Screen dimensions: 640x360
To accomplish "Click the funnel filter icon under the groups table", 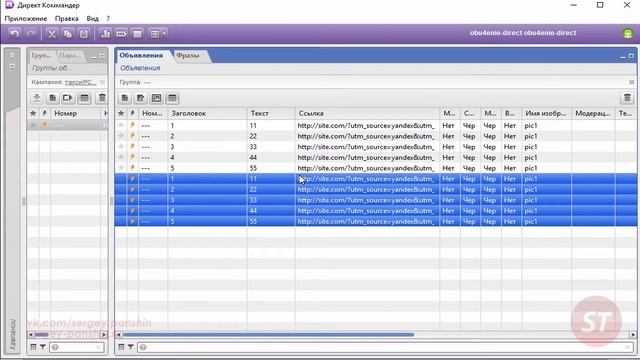I will point(42,347).
